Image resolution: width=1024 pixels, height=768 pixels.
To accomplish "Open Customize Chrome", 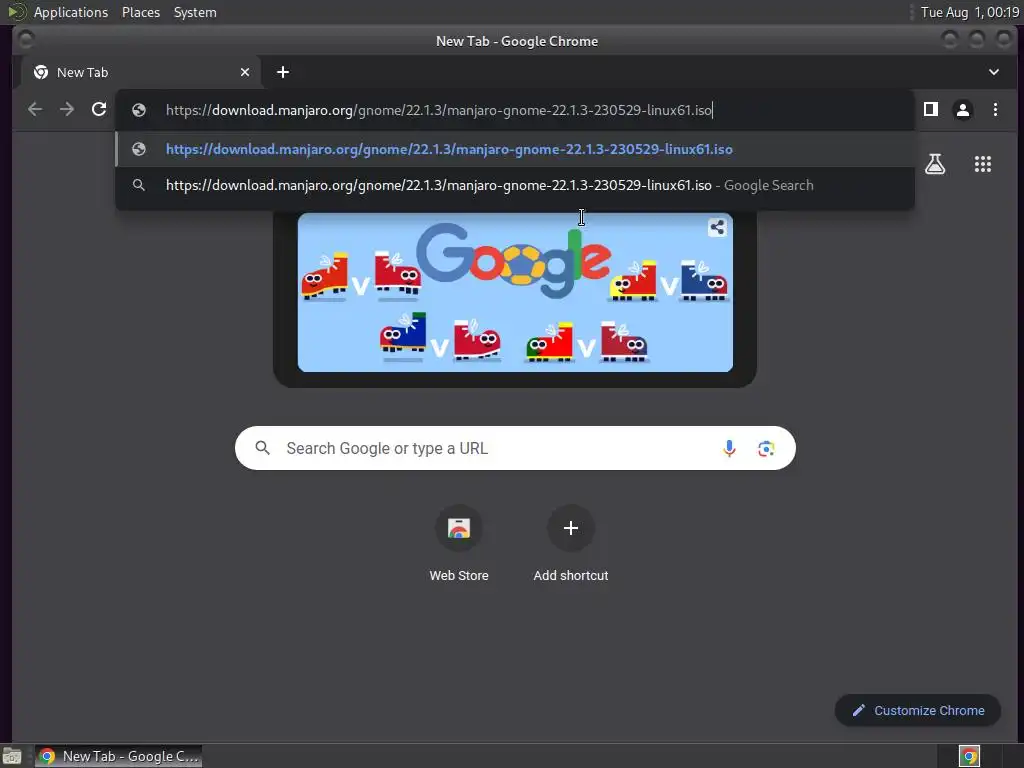I will 918,710.
